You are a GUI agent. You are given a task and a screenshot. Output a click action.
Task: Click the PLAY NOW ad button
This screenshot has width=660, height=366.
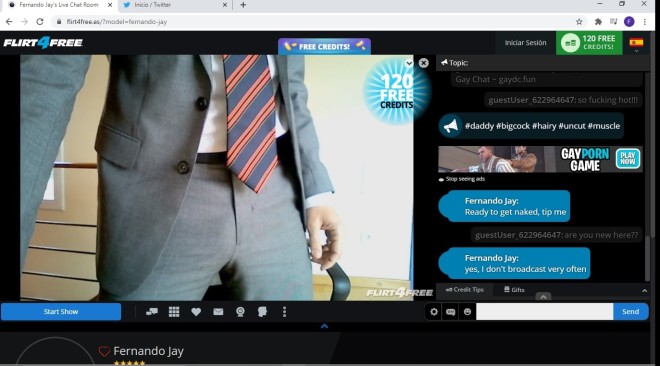point(628,159)
